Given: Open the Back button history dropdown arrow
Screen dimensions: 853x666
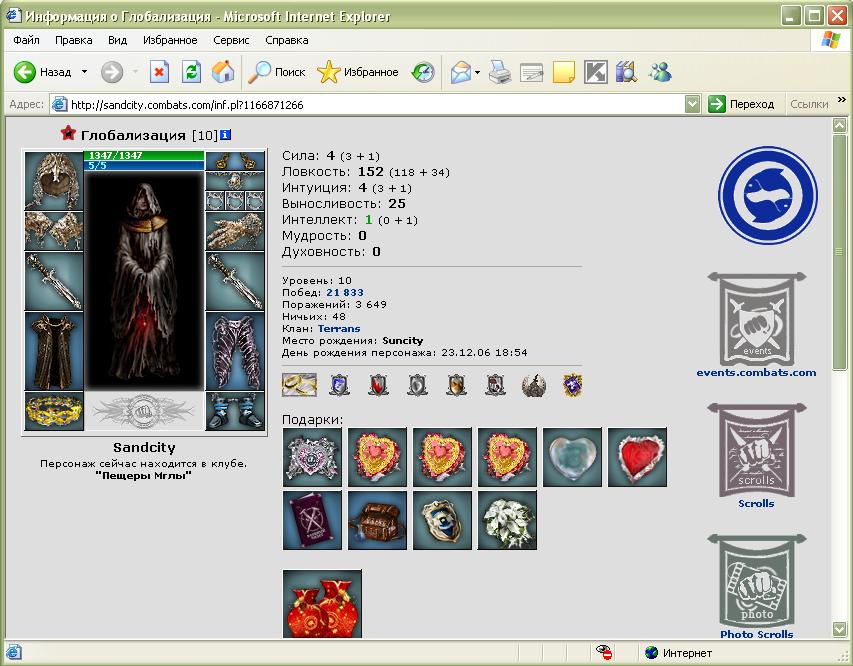Looking at the screenshot, I should [84, 72].
